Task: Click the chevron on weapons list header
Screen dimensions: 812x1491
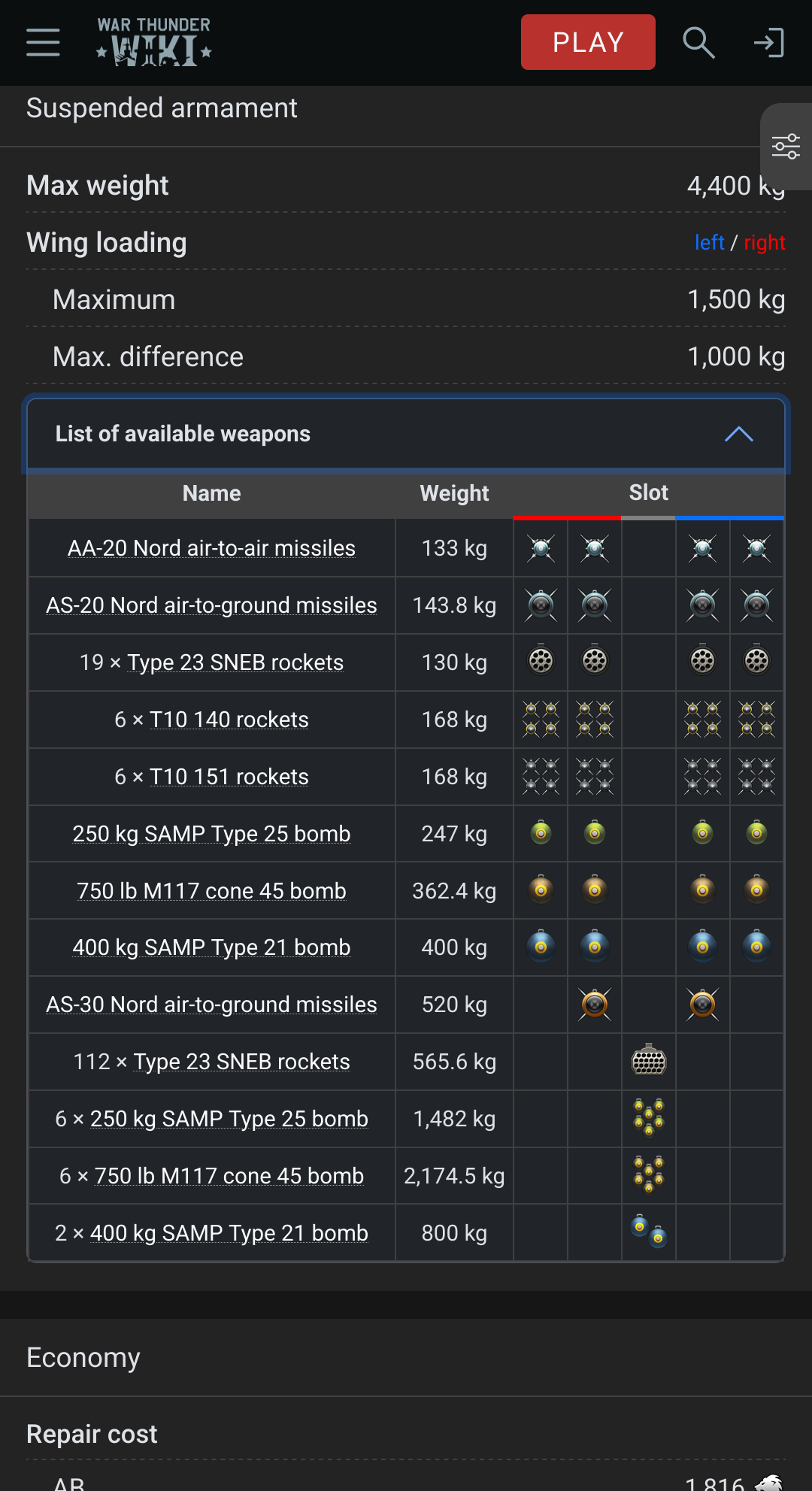Action: coord(738,434)
